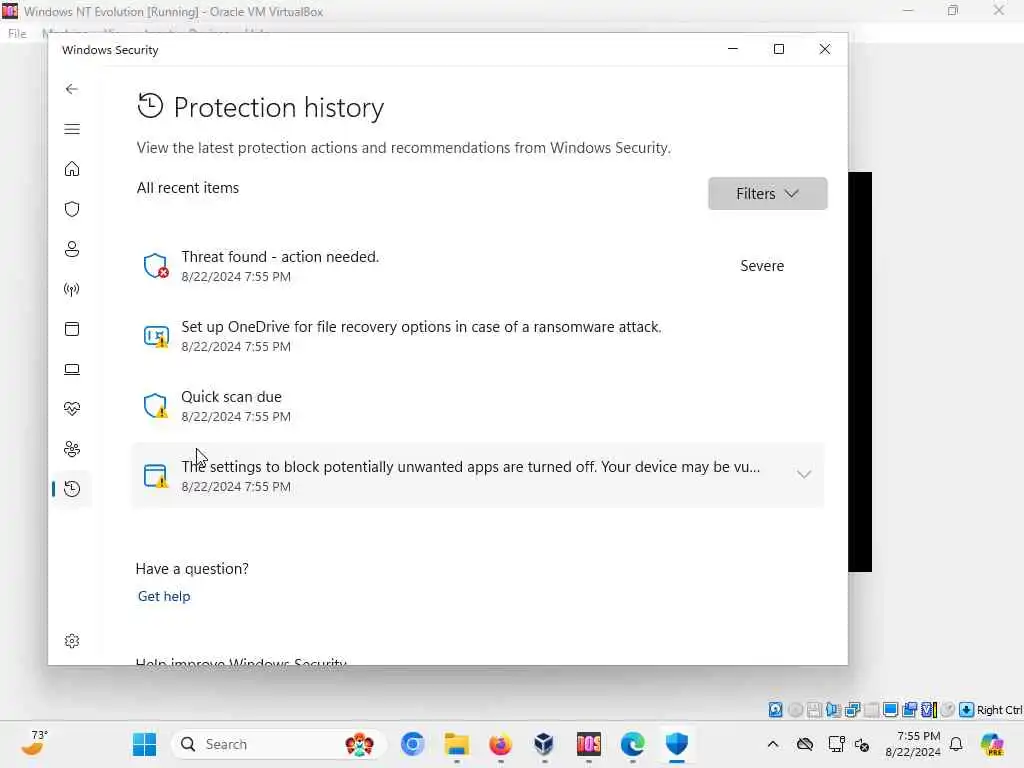Click the Right Ctrl host key indicator
This screenshot has height=768, width=1024.
(999, 710)
